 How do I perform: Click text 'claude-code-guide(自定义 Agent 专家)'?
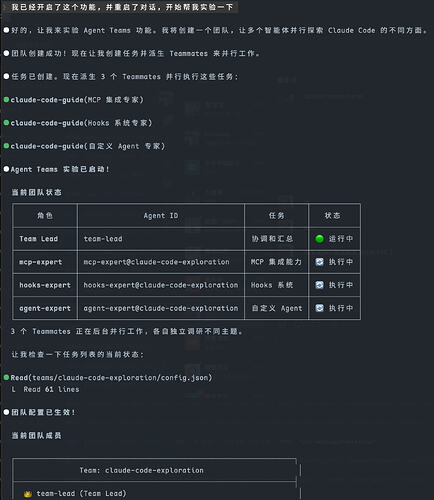88,146
